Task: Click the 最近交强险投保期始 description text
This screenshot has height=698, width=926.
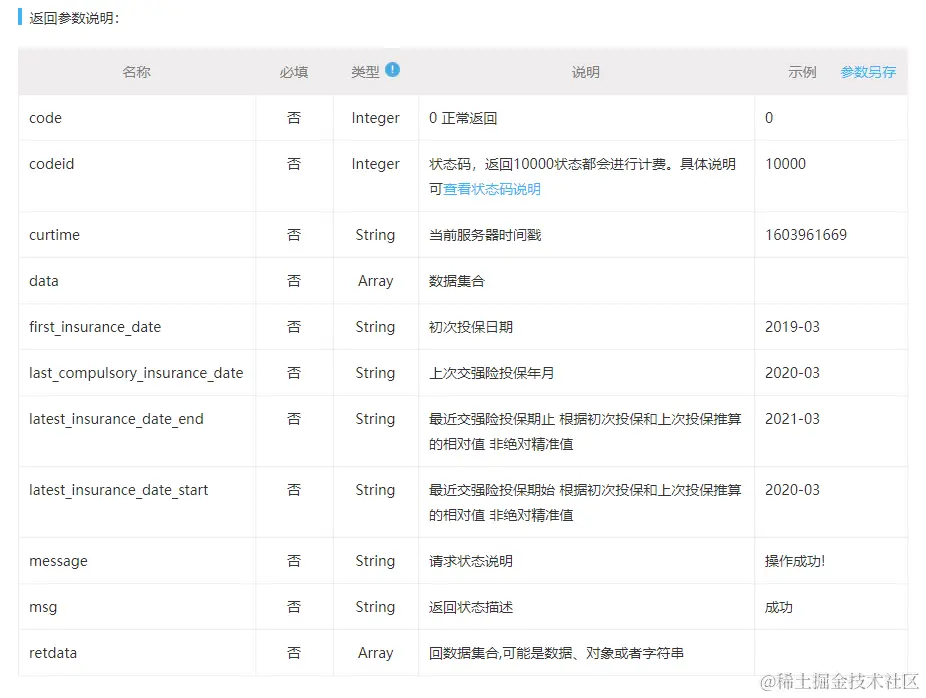Action: tap(585, 503)
